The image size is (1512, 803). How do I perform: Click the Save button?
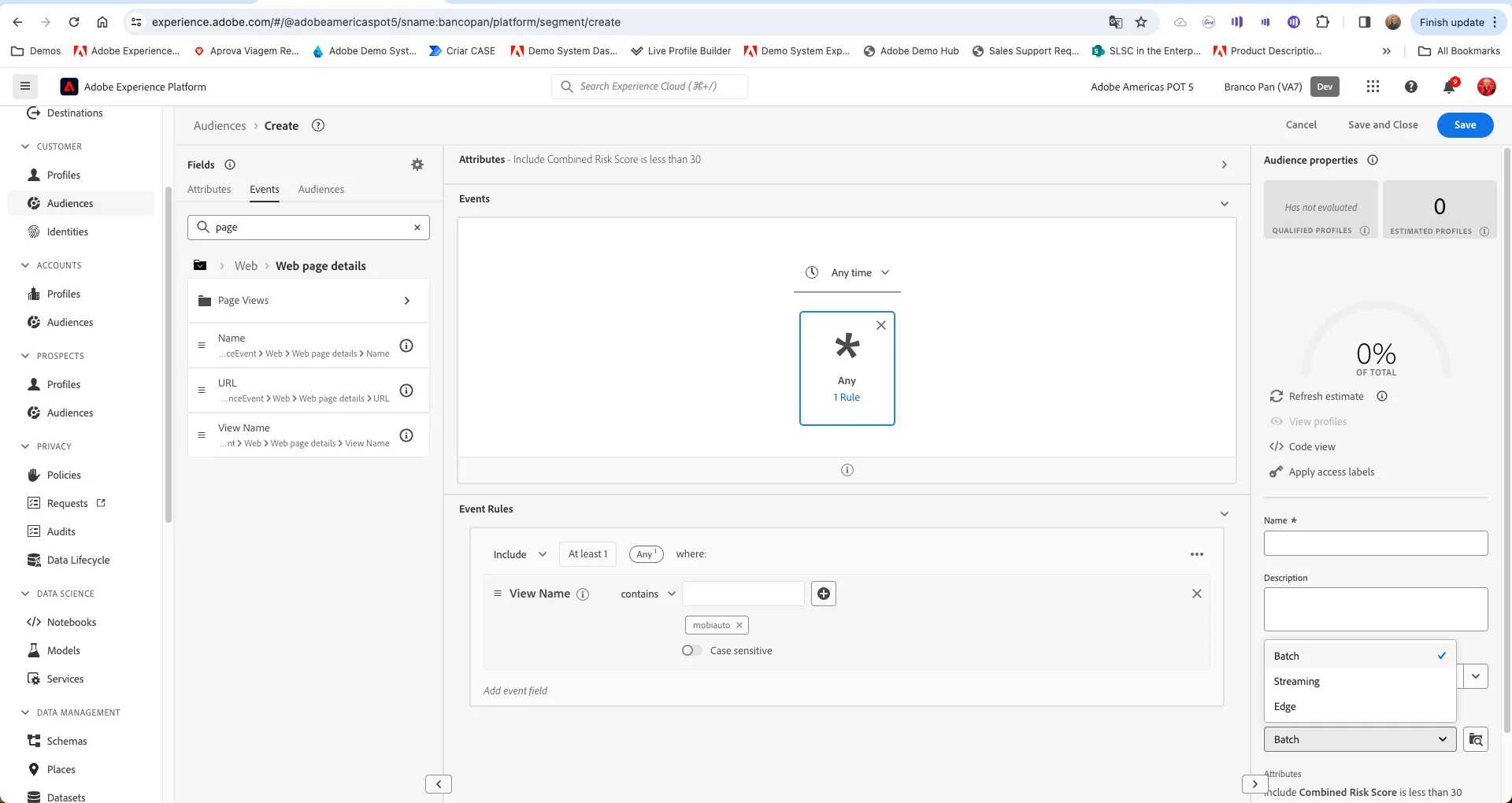coord(1465,125)
